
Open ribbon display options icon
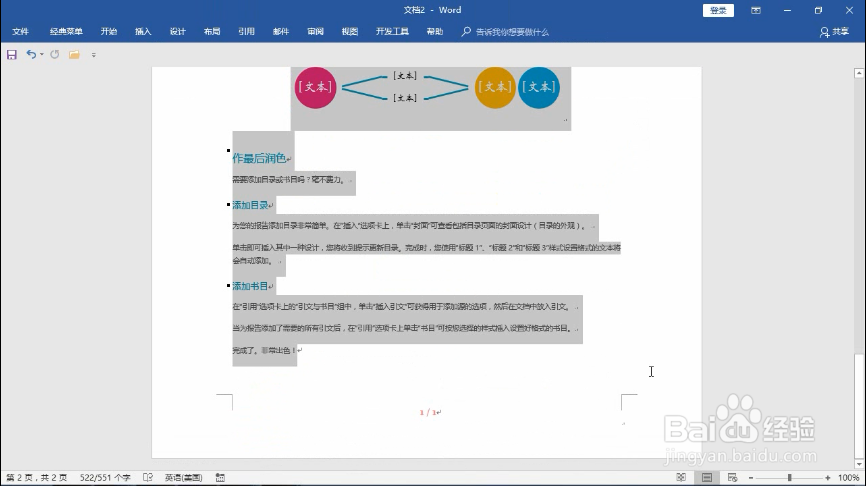(756, 10)
